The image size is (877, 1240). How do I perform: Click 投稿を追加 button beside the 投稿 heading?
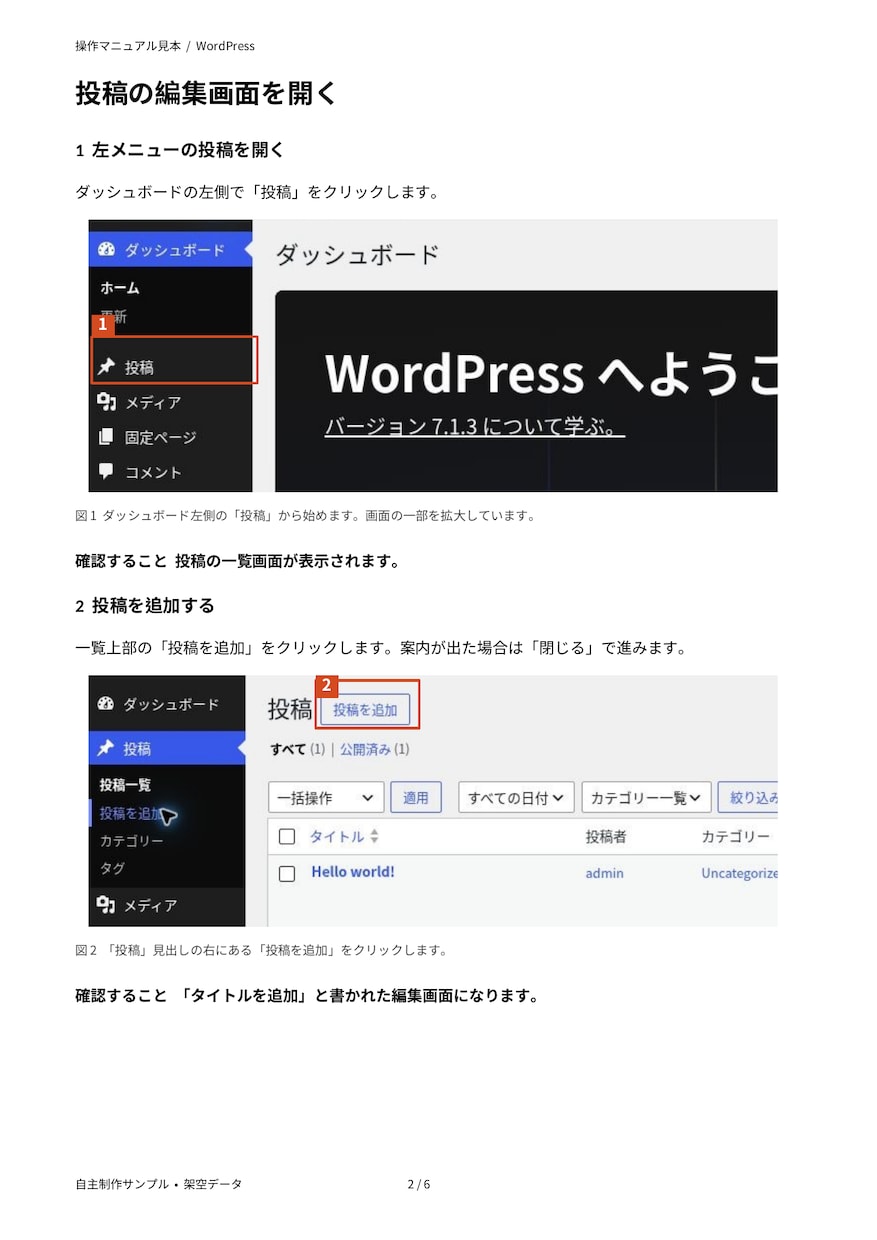coord(365,709)
